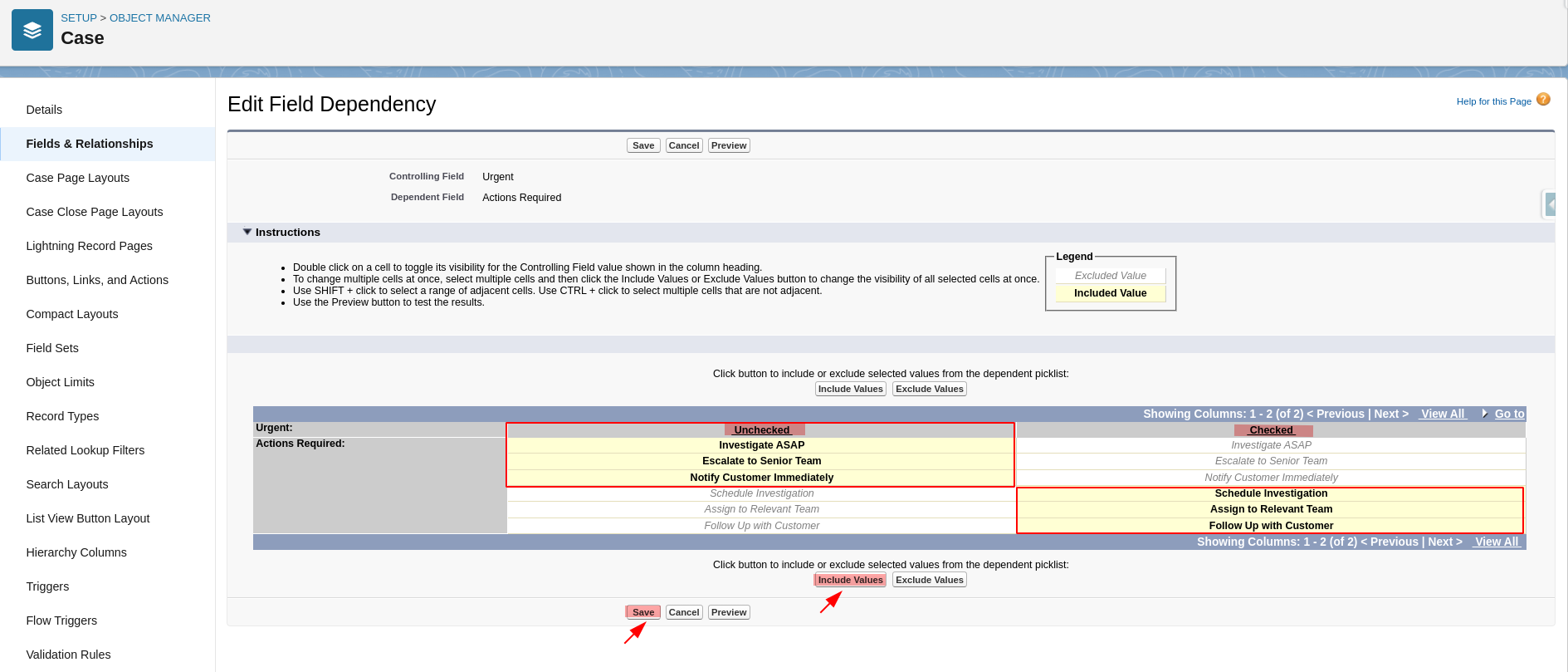1568x672 pixels.
Task: Click the Unchecked column header
Action: pyautogui.click(x=762, y=430)
